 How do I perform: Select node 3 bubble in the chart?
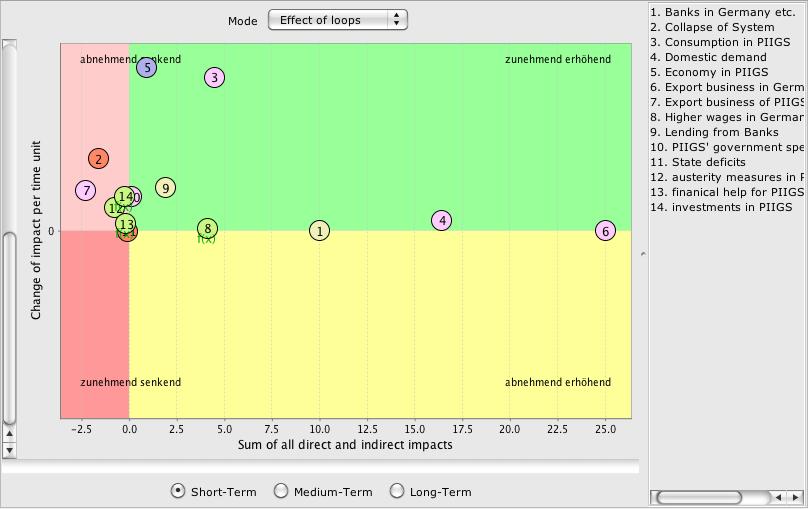click(x=214, y=78)
